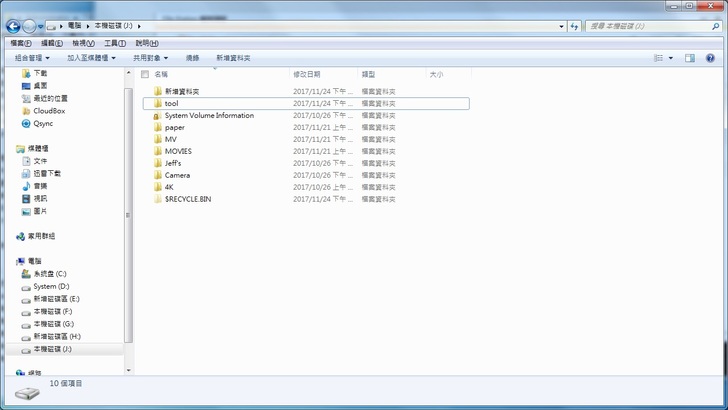Open CloudBox in the navigation pane
The height and width of the screenshot is (410, 728).
[x=49, y=111]
